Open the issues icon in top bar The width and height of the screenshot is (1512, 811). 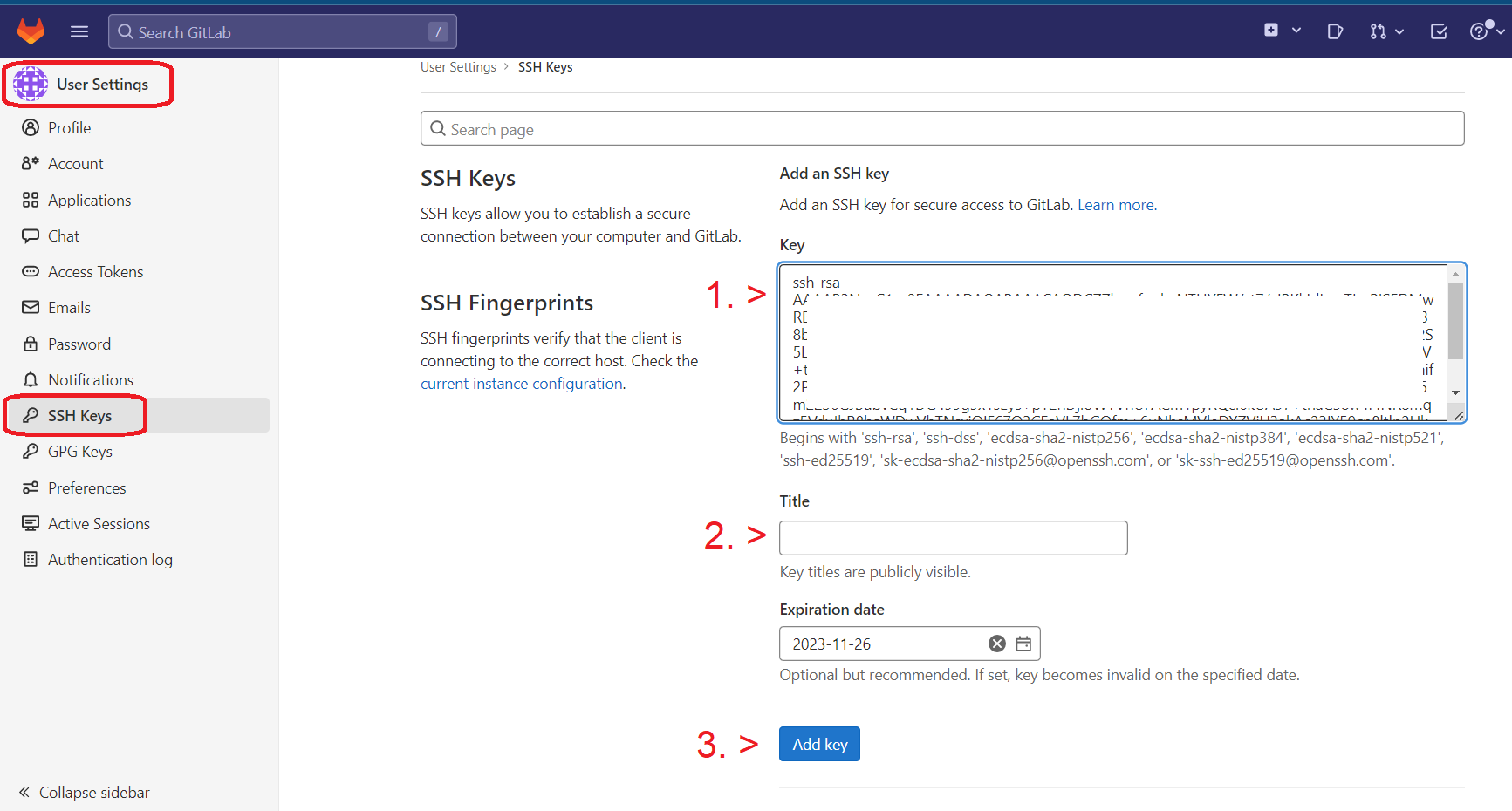tap(1335, 31)
